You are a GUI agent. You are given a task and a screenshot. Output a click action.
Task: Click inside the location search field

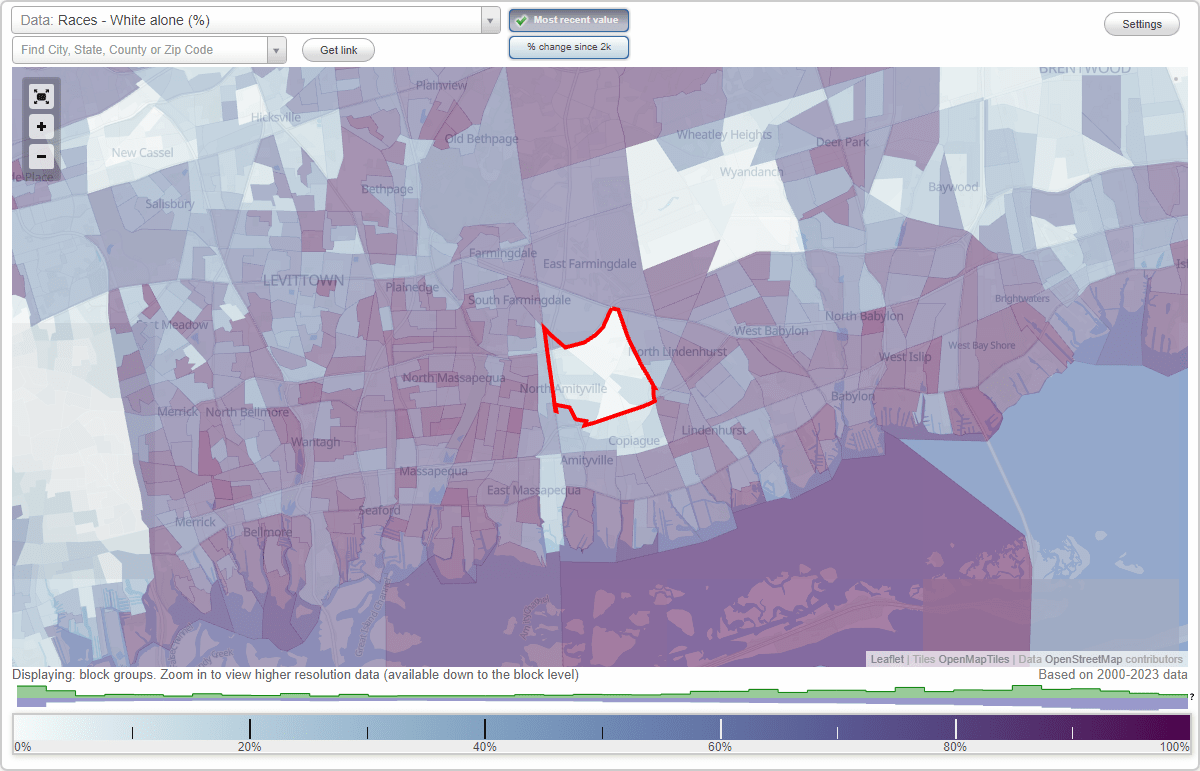[140, 49]
